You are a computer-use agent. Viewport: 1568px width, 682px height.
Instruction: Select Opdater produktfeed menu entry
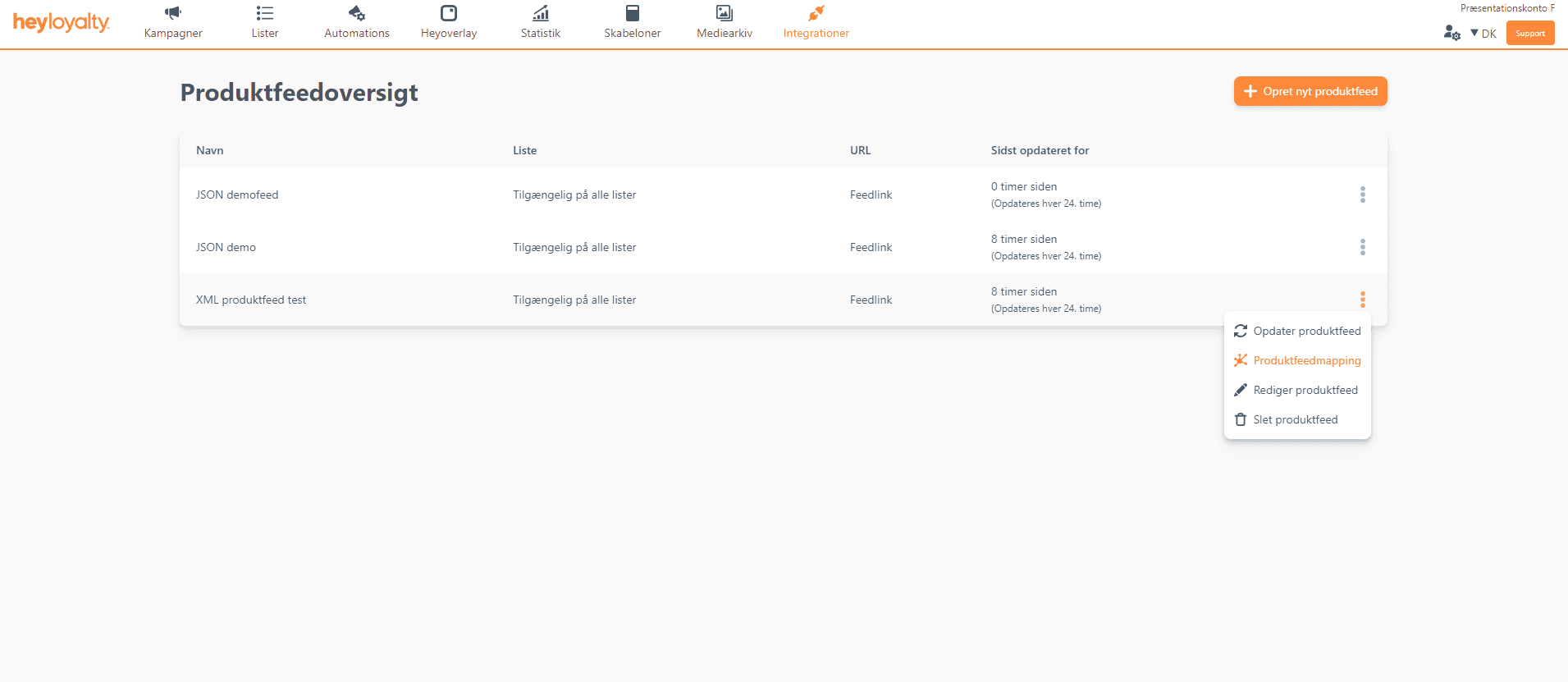(x=1297, y=331)
